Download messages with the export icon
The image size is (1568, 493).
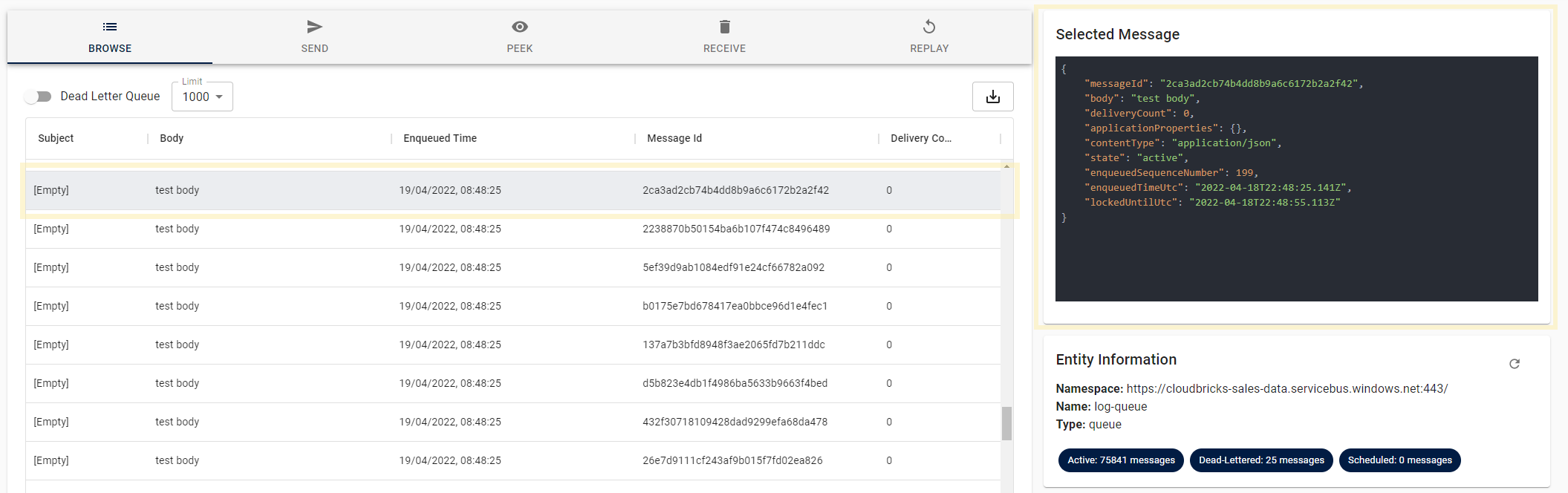click(x=993, y=97)
